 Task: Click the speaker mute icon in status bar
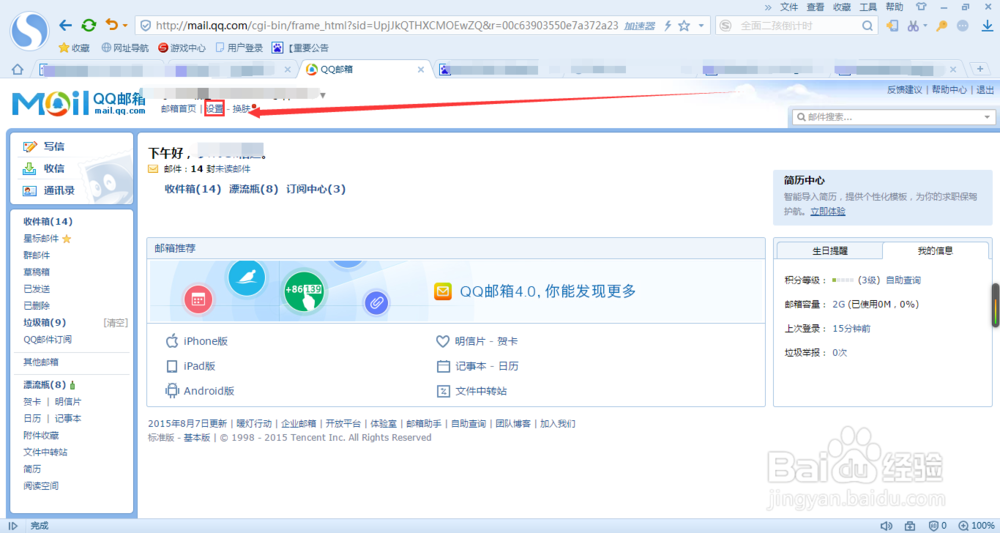[x=886, y=526]
